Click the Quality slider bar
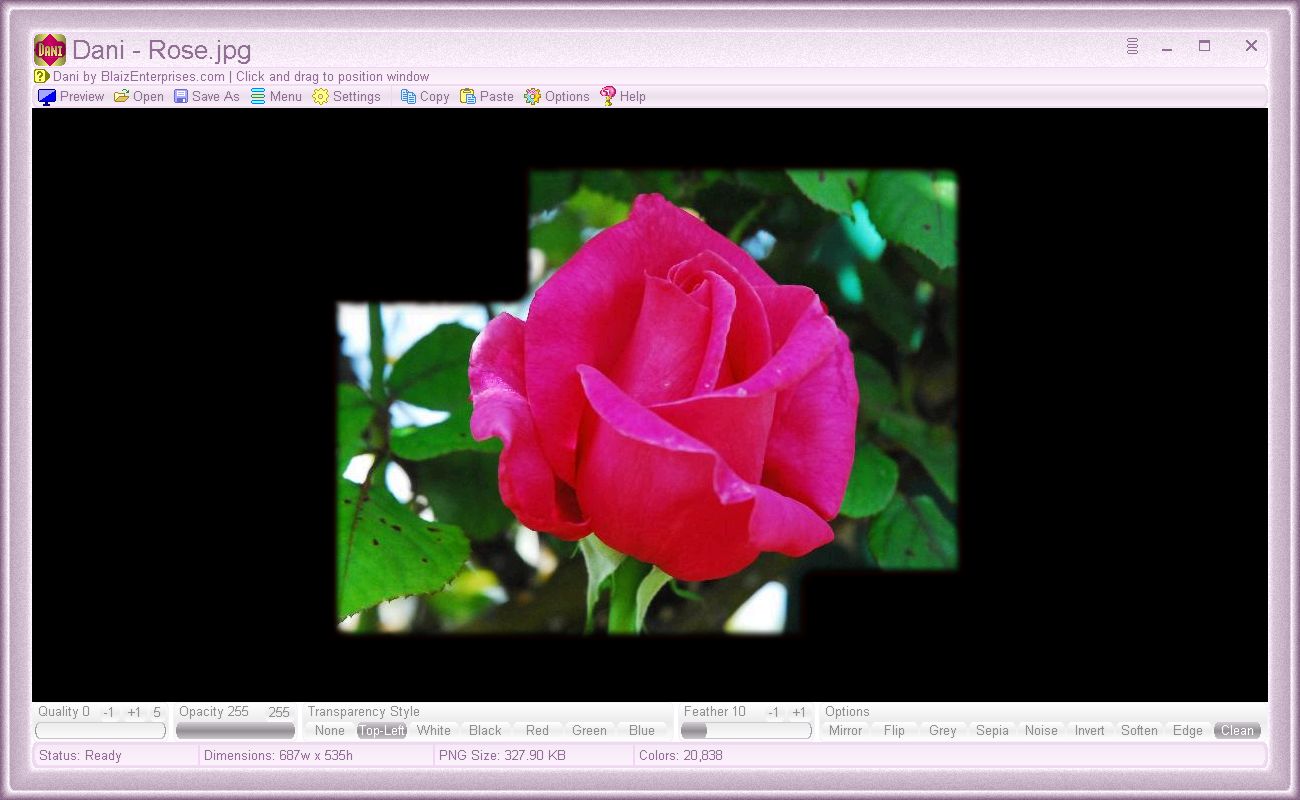Image resolution: width=1300 pixels, height=800 pixels. click(x=100, y=731)
